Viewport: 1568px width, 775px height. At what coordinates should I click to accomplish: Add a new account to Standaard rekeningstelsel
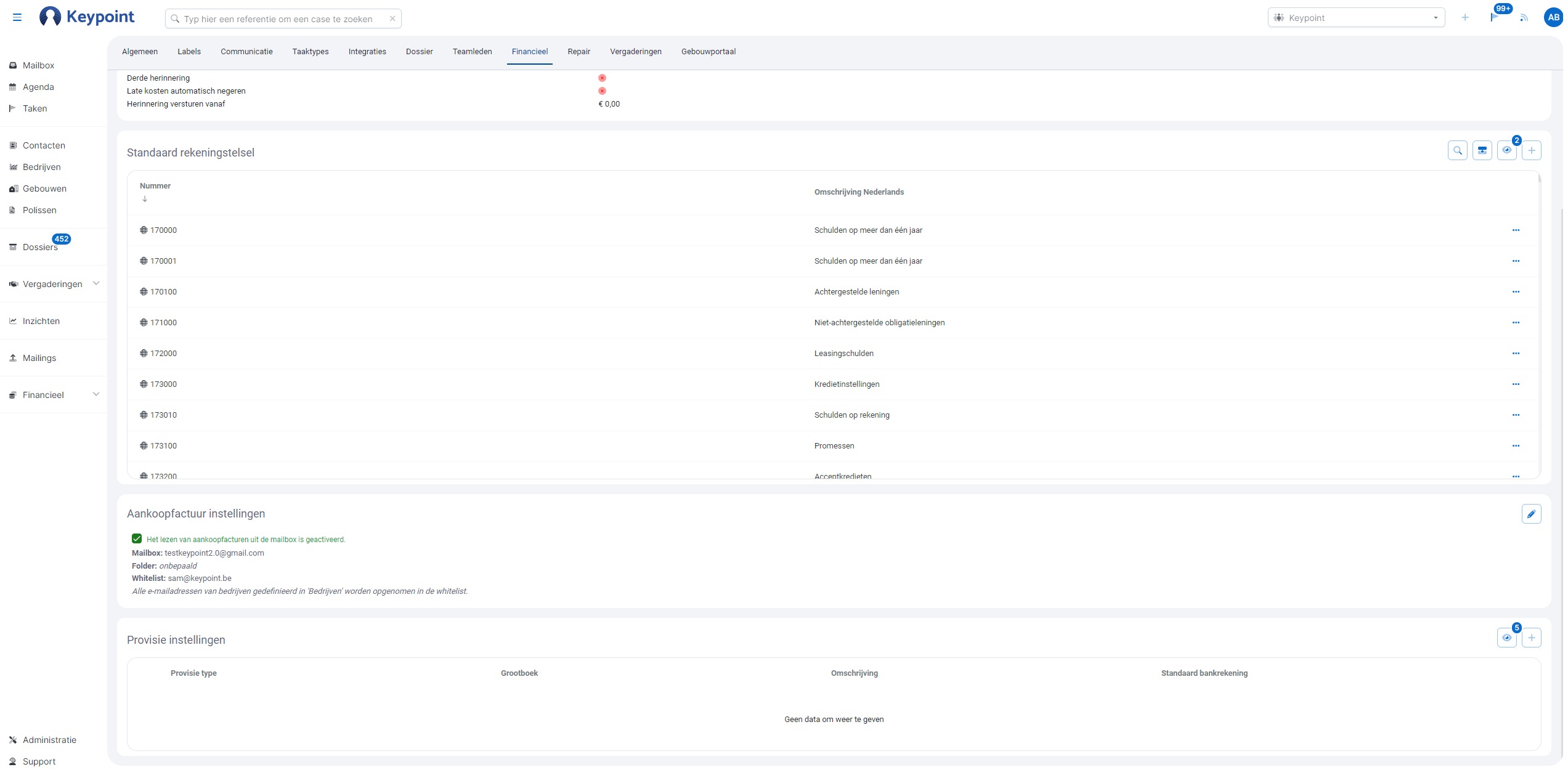[x=1531, y=150]
